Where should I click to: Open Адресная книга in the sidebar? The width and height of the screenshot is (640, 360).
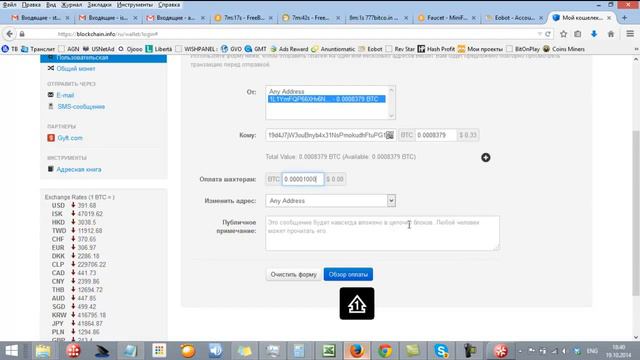point(79,169)
